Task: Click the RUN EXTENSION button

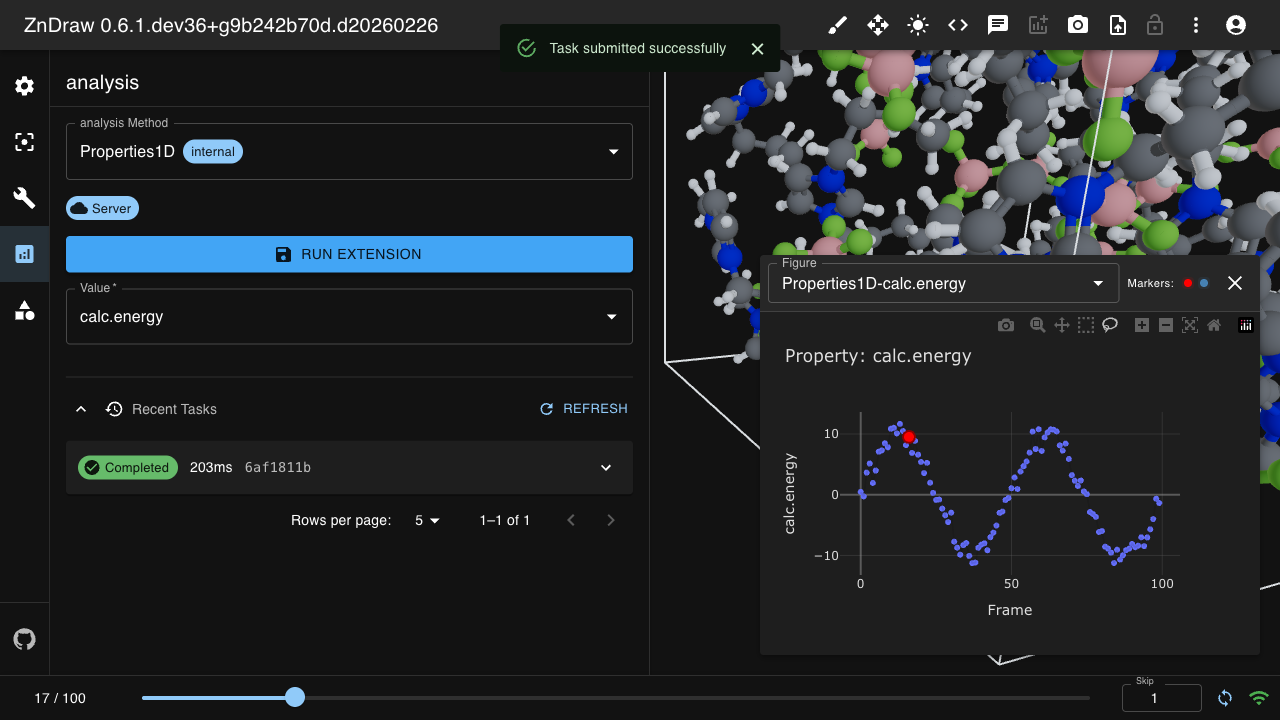Action: pyautogui.click(x=349, y=254)
